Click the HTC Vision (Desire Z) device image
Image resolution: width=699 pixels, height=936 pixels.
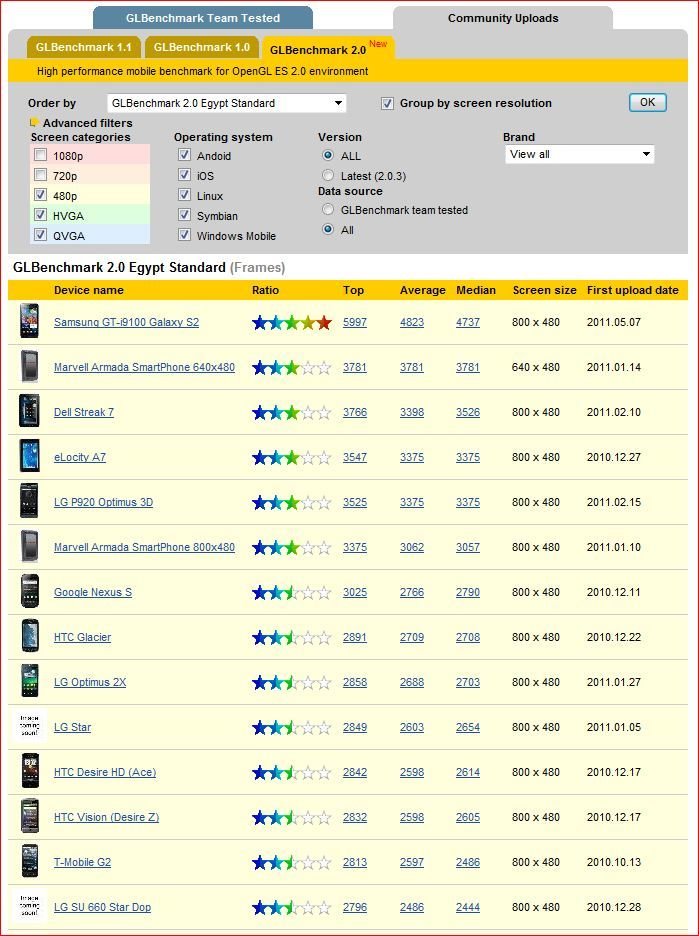[29, 816]
